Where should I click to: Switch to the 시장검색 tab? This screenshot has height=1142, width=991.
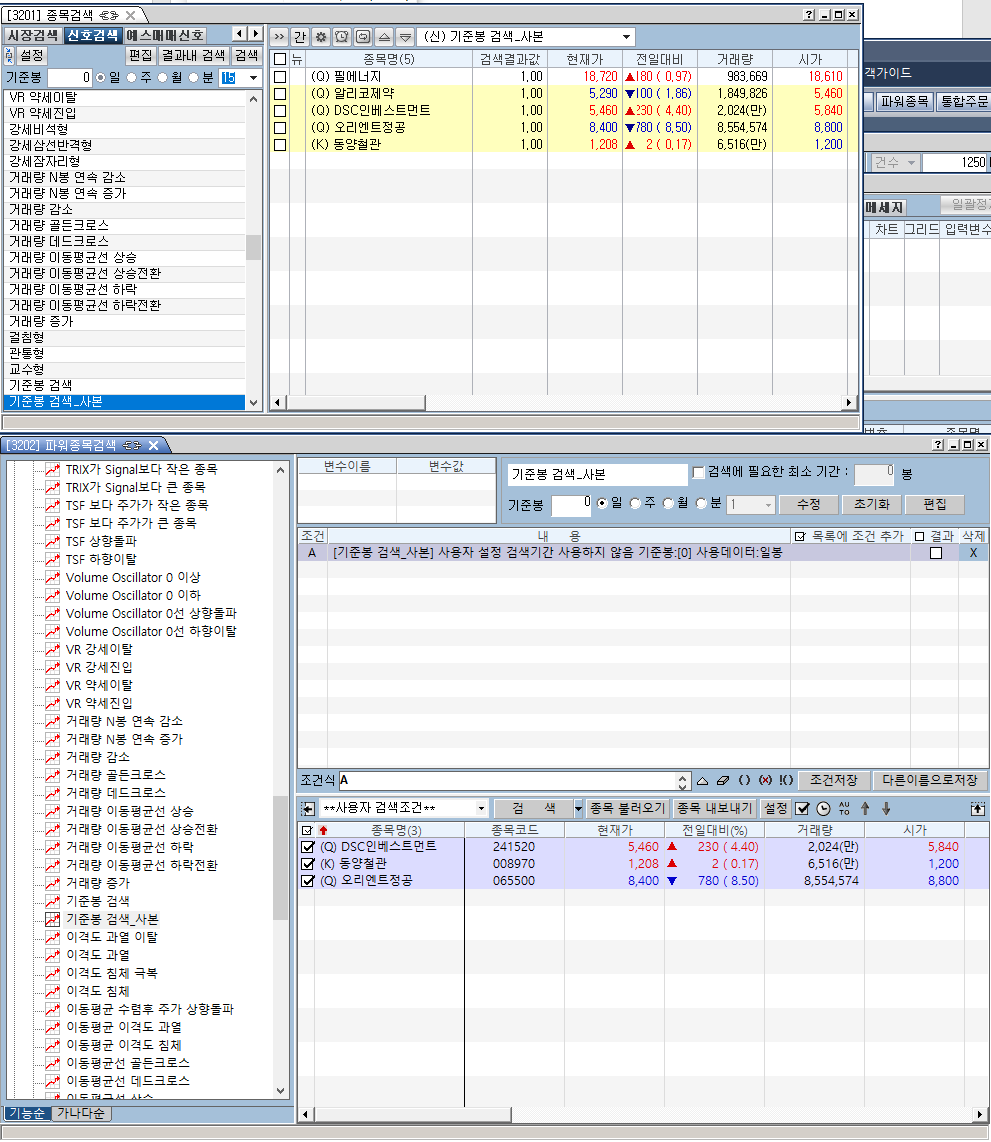click(33, 35)
